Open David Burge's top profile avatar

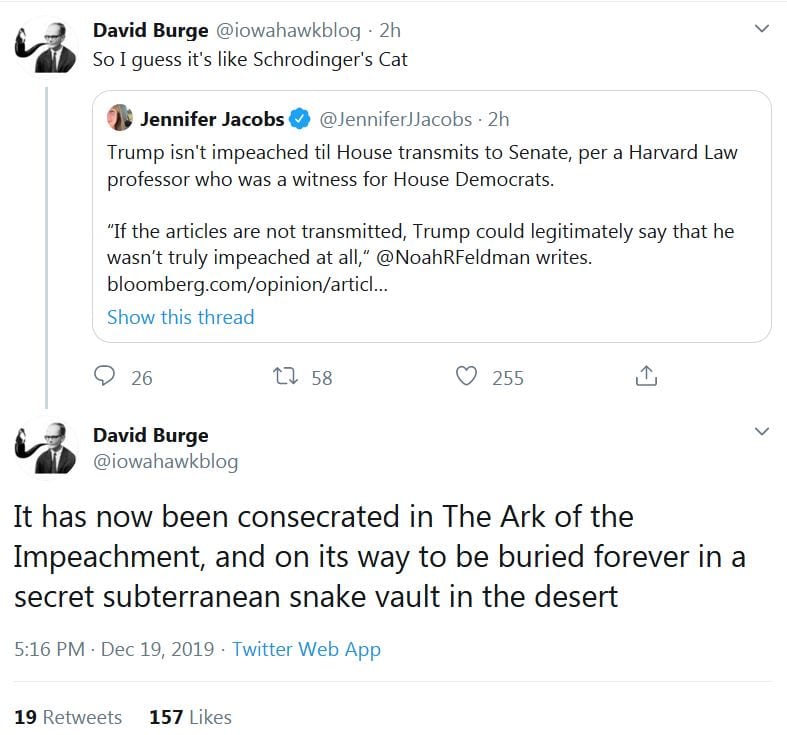46,45
